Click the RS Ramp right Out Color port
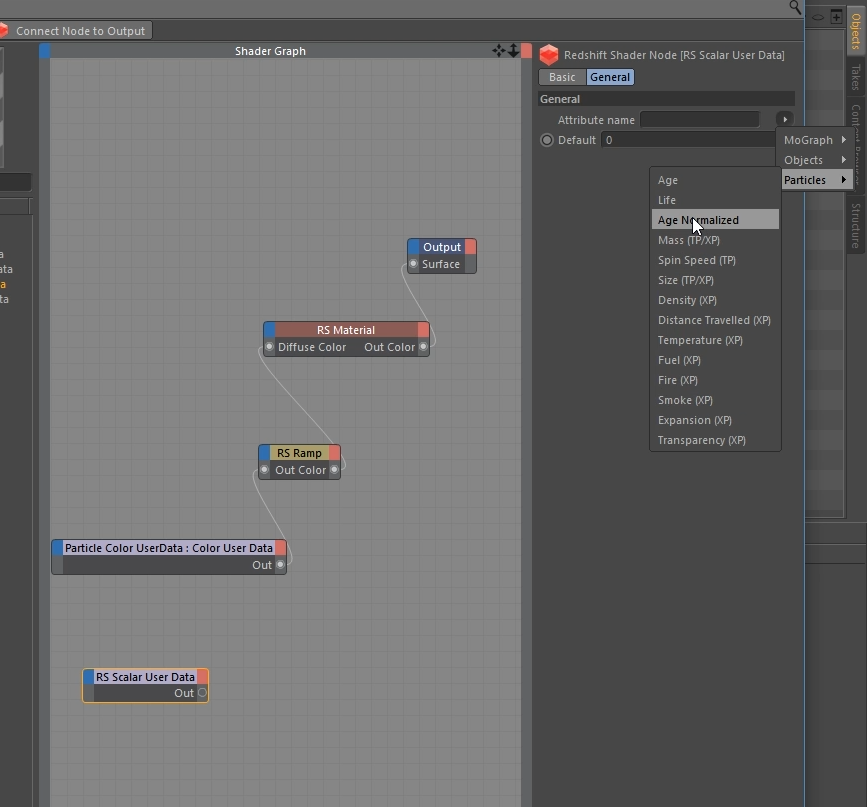The width and height of the screenshot is (867, 807). pos(334,470)
